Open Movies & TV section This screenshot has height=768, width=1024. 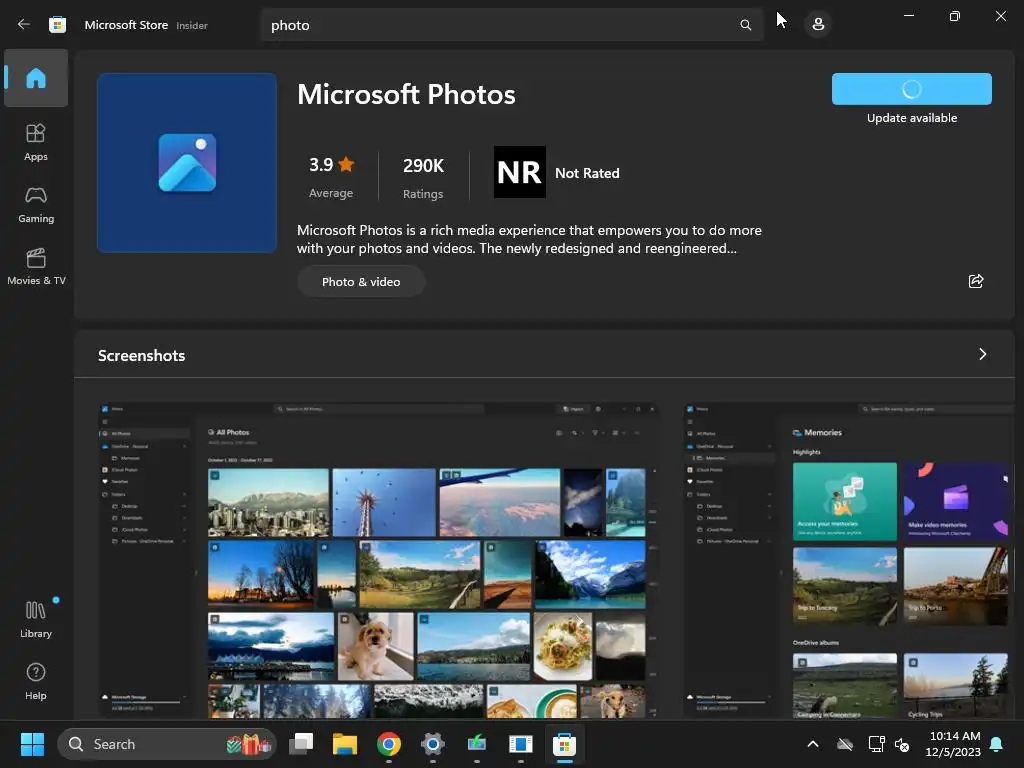36,266
